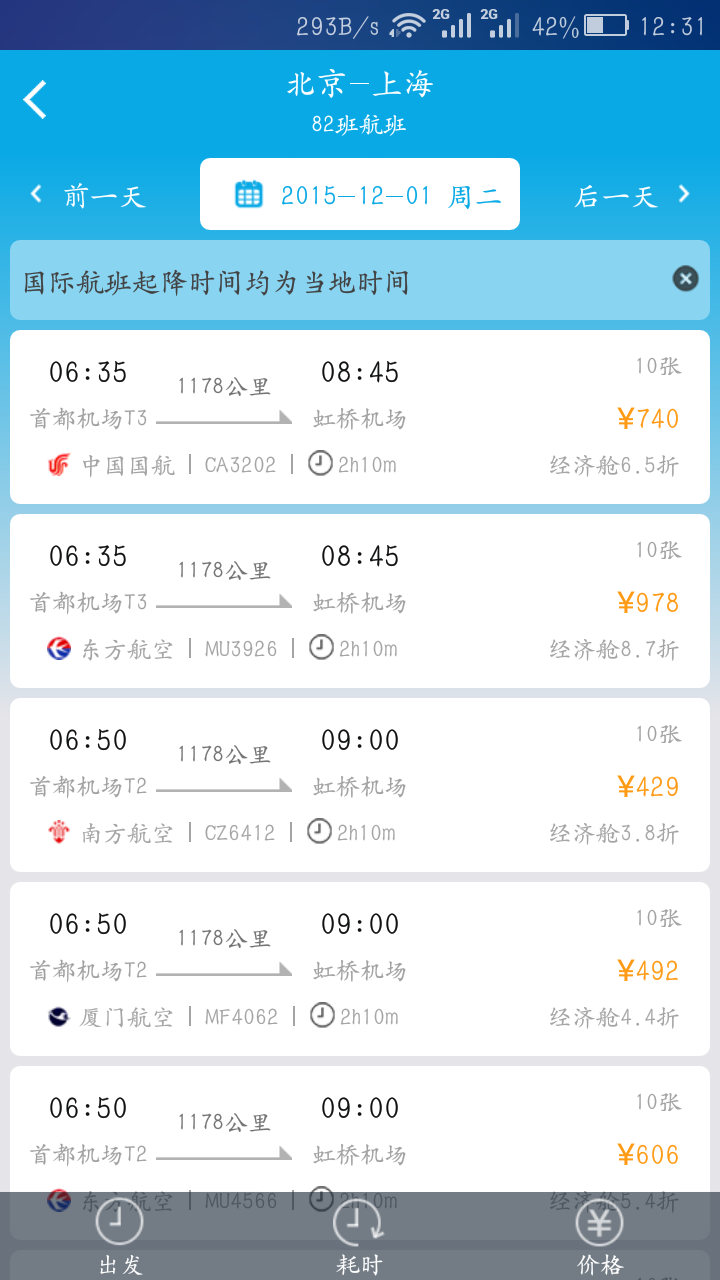Viewport: 720px width, 1280px height.
Task: Sort flights by price
Action: (x=599, y=1238)
